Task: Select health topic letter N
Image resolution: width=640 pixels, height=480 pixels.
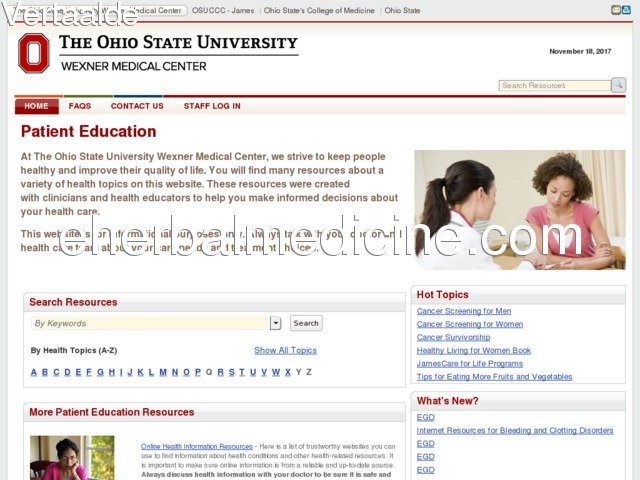Action: (x=175, y=372)
